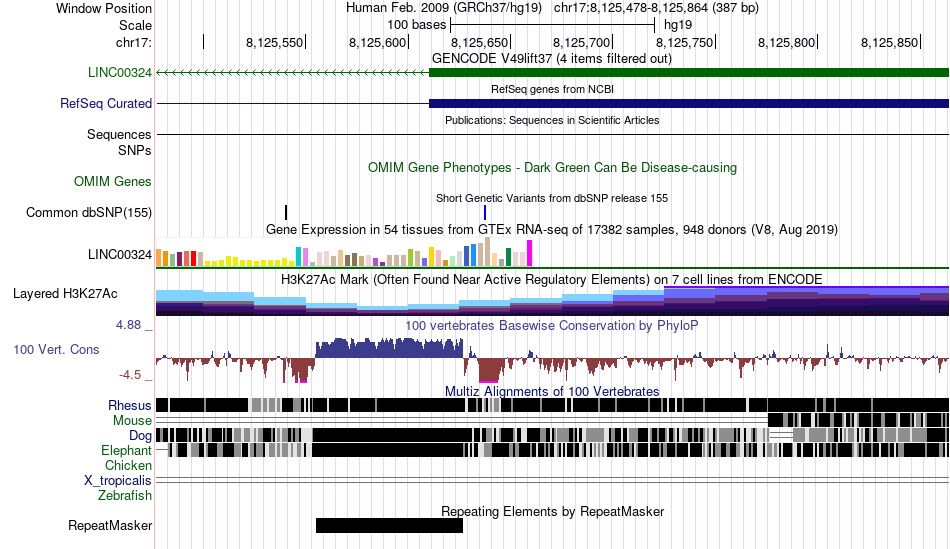Click the black Common dbSNP variant tick
Screen dimensions: 950x549
(x=286, y=212)
